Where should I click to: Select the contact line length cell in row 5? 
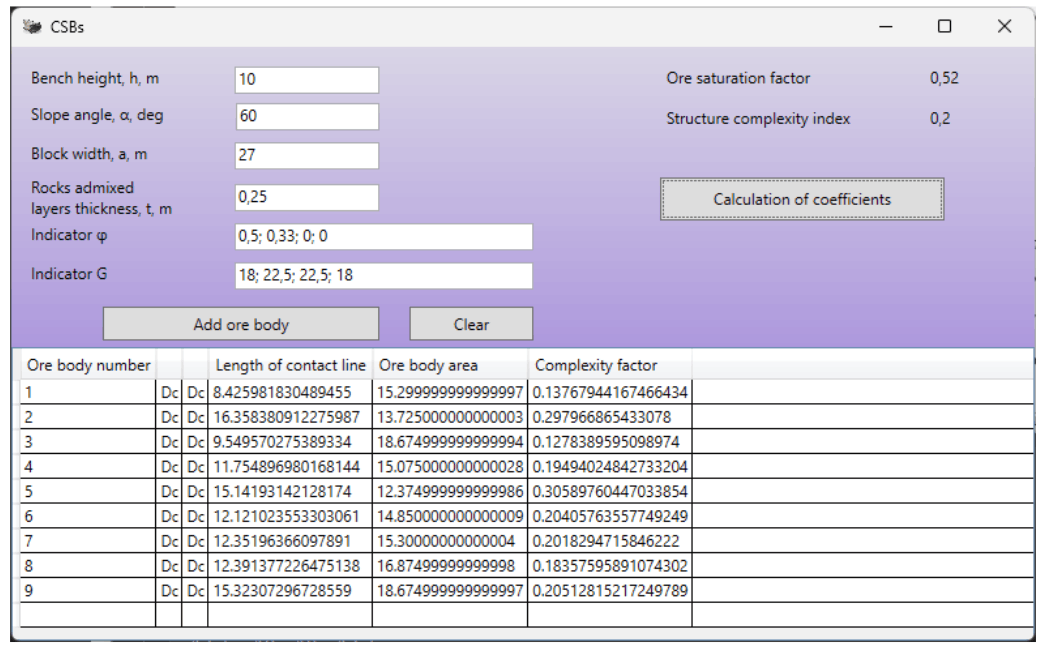(x=289, y=491)
